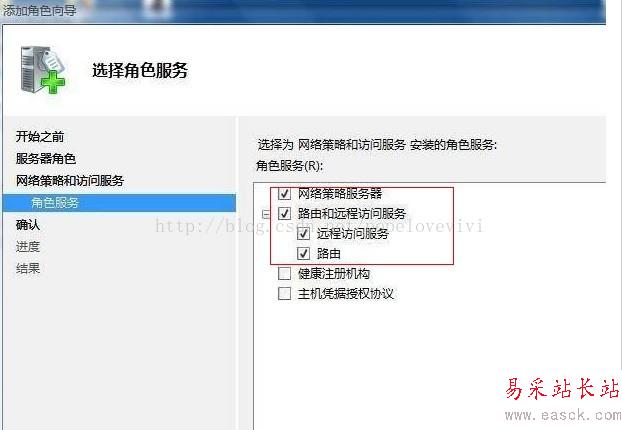Enable 主机凭据授权协议 checkbox
This screenshot has width=622, height=430.
point(284,294)
